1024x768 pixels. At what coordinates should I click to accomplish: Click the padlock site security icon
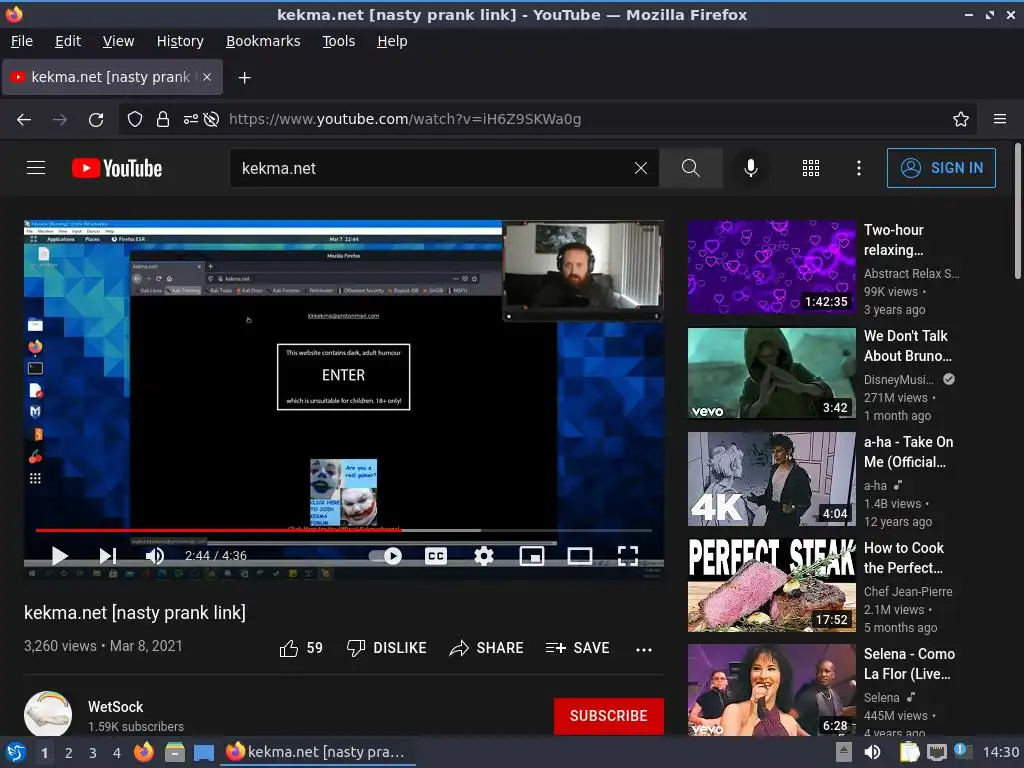click(x=163, y=120)
